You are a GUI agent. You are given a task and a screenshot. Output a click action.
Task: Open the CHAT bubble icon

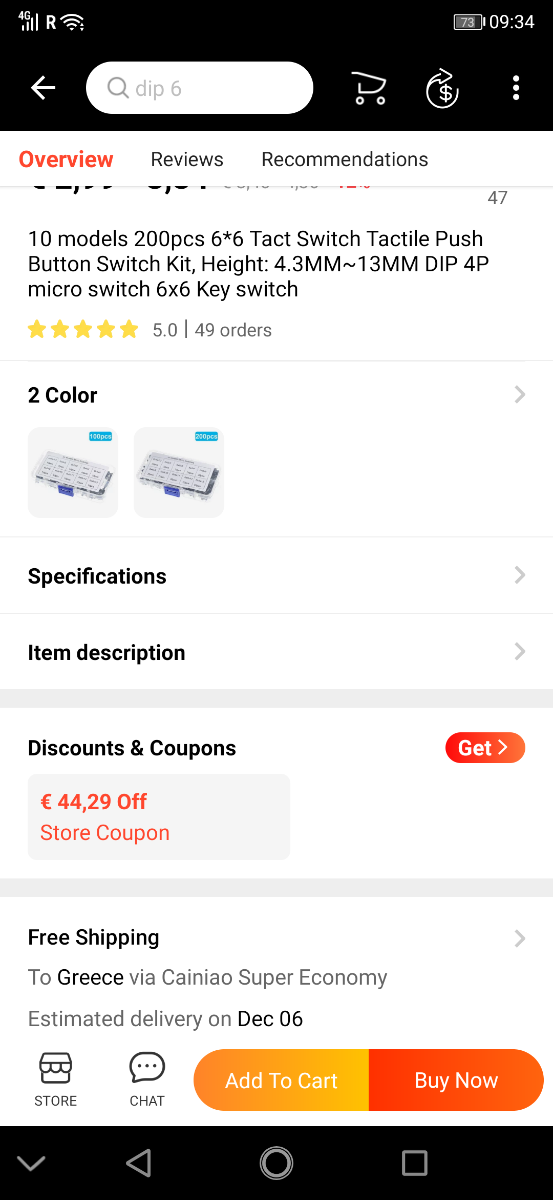(147, 1080)
